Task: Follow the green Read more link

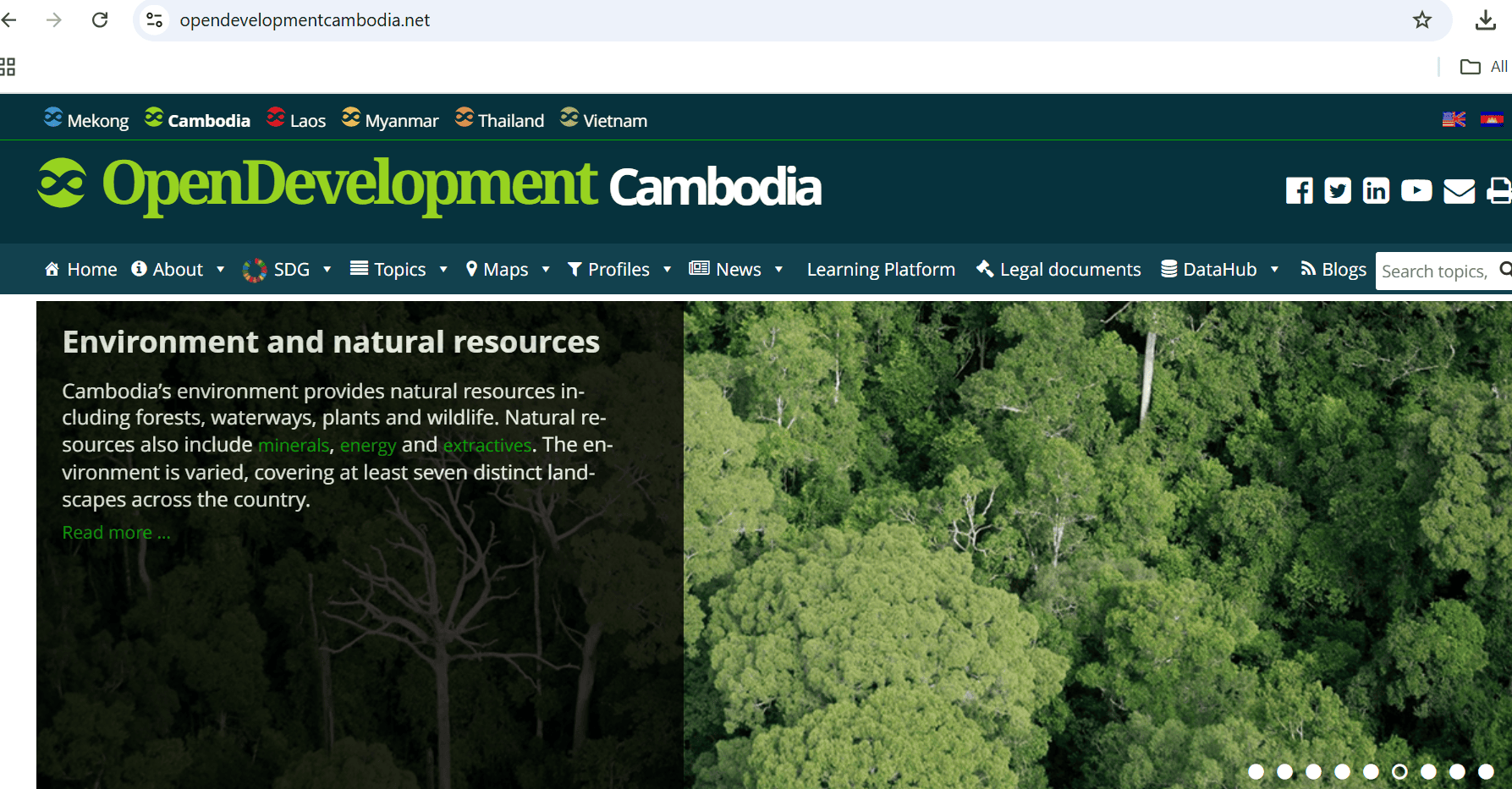Action: click(116, 533)
